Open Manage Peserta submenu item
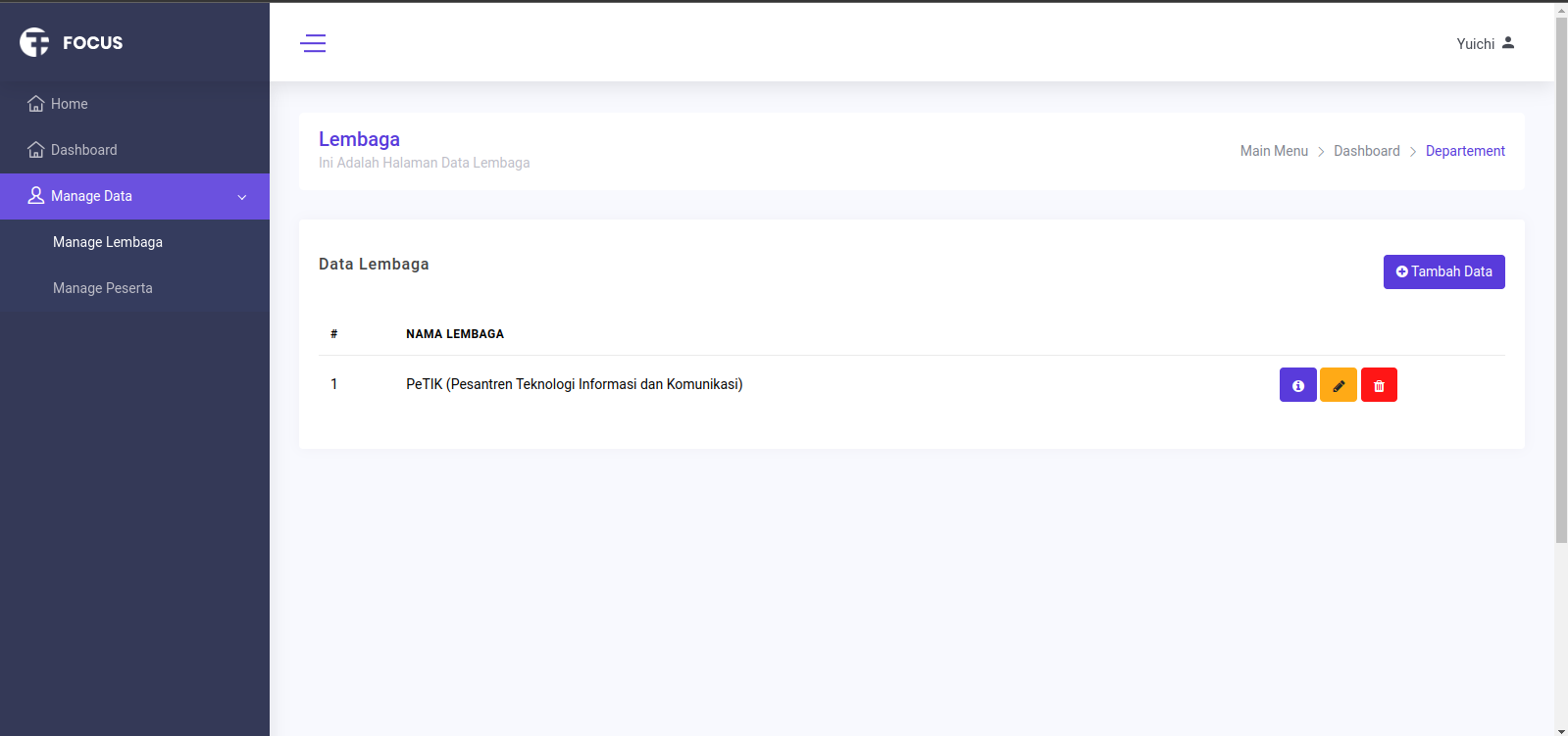 tap(103, 288)
